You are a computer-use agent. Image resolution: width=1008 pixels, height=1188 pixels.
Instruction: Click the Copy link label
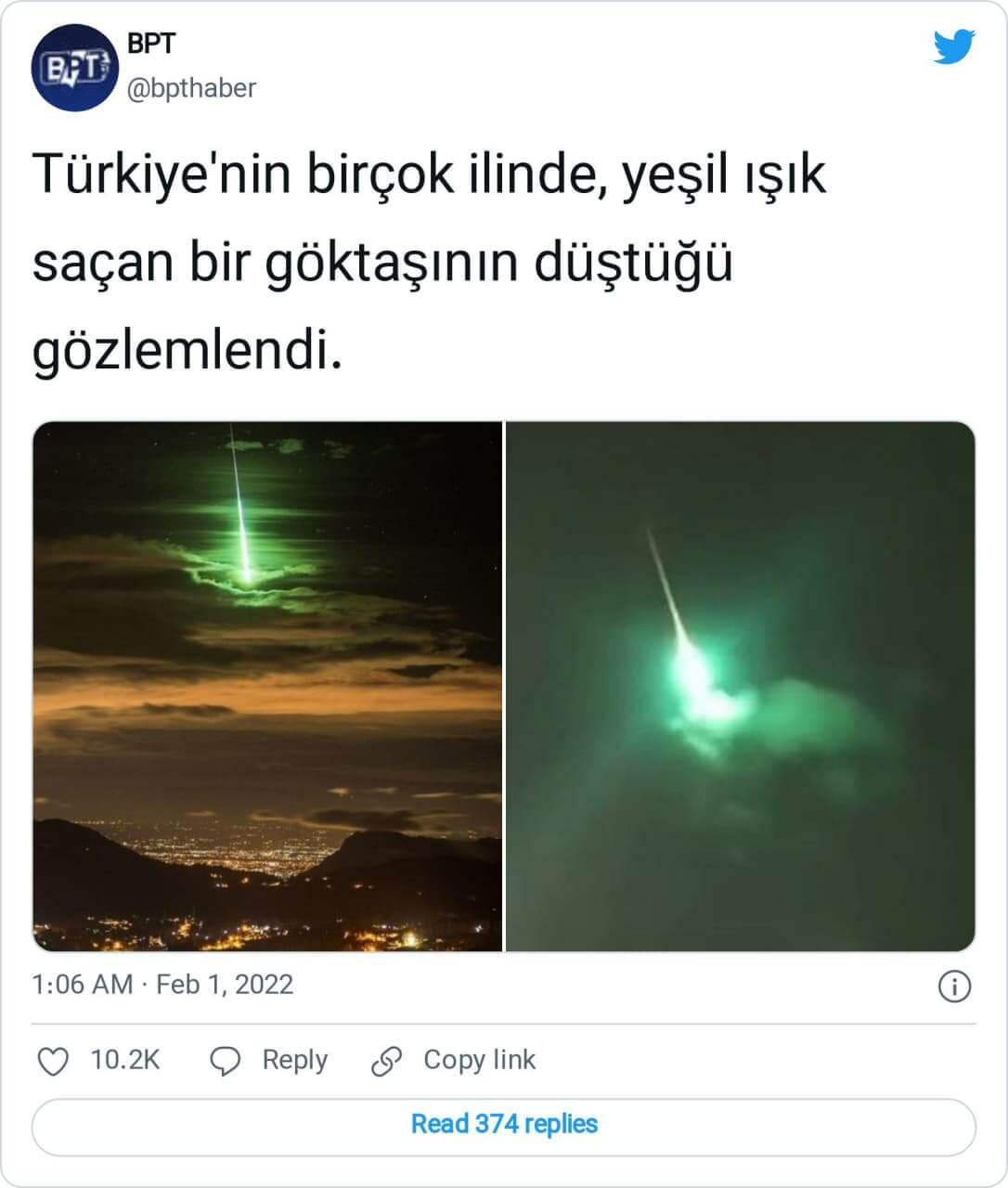[479, 1060]
